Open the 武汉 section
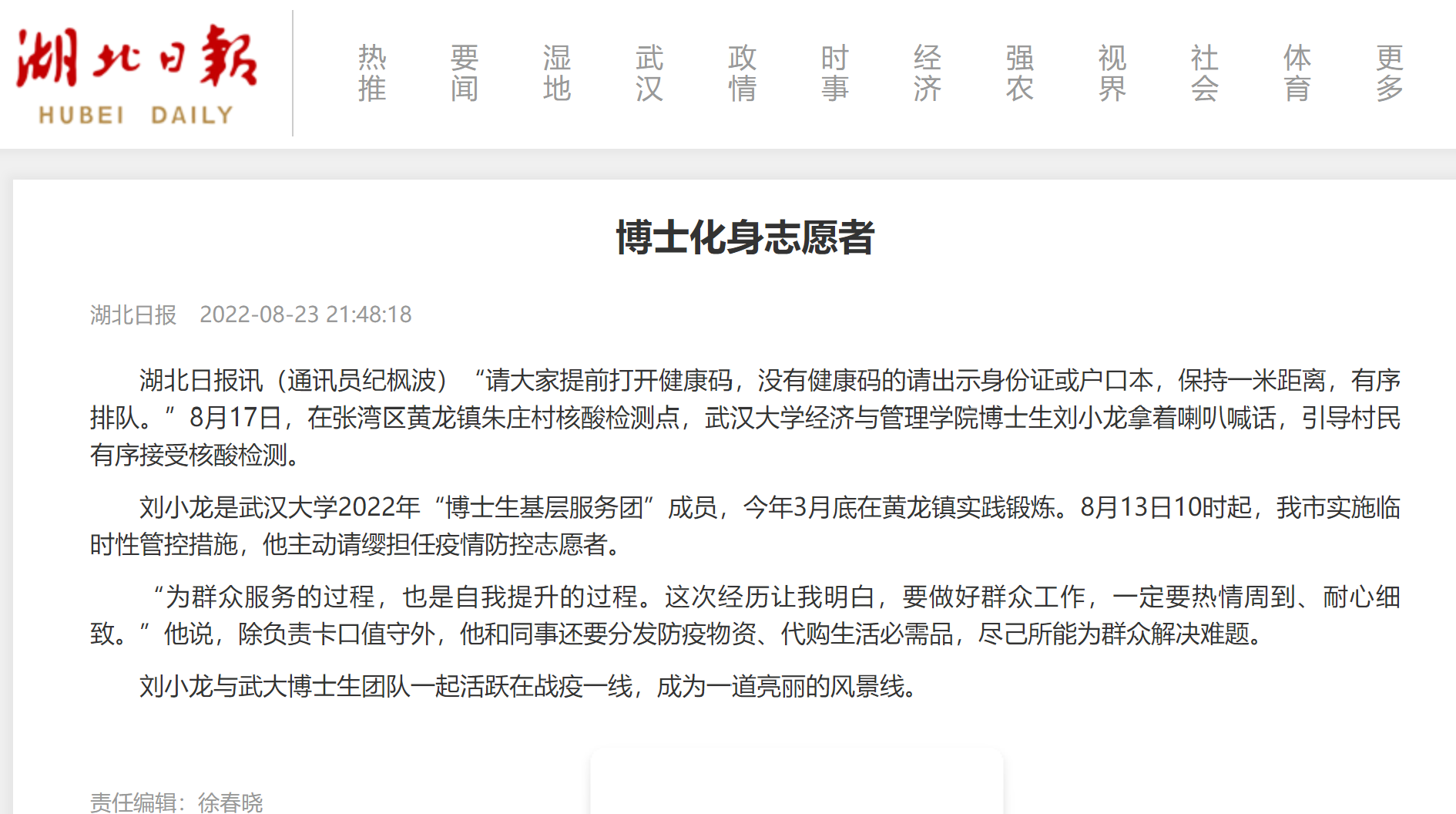The image size is (1456, 814). pos(649,73)
